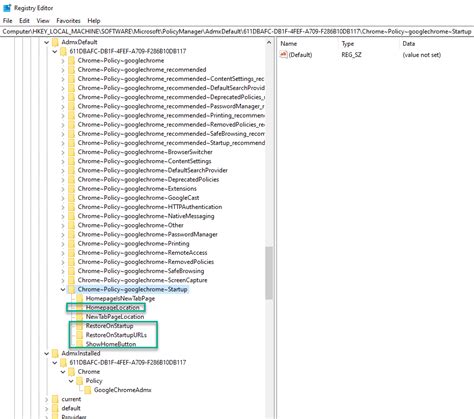Select folder icon of googlechrome~DefaultSearchProvider
This screenshot has width=474, height=419.
pos(71,170)
